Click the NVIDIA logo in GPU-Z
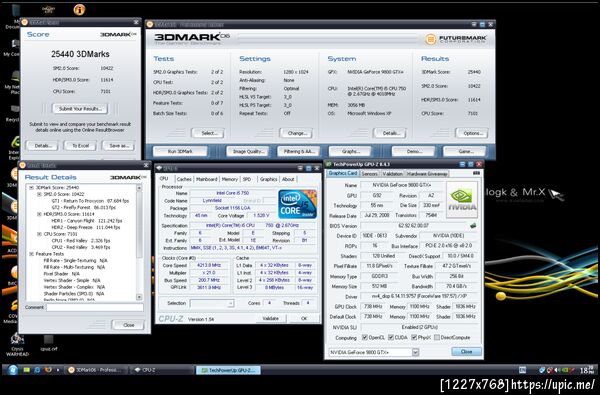This screenshot has height=395, width=600. tap(461, 200)
